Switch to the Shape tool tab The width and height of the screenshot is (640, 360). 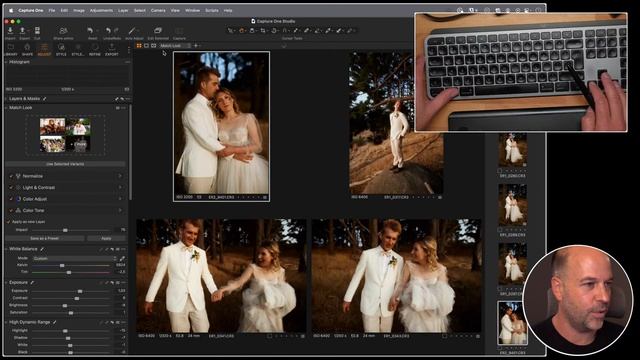pyautogui.click(x=27, y=50)
